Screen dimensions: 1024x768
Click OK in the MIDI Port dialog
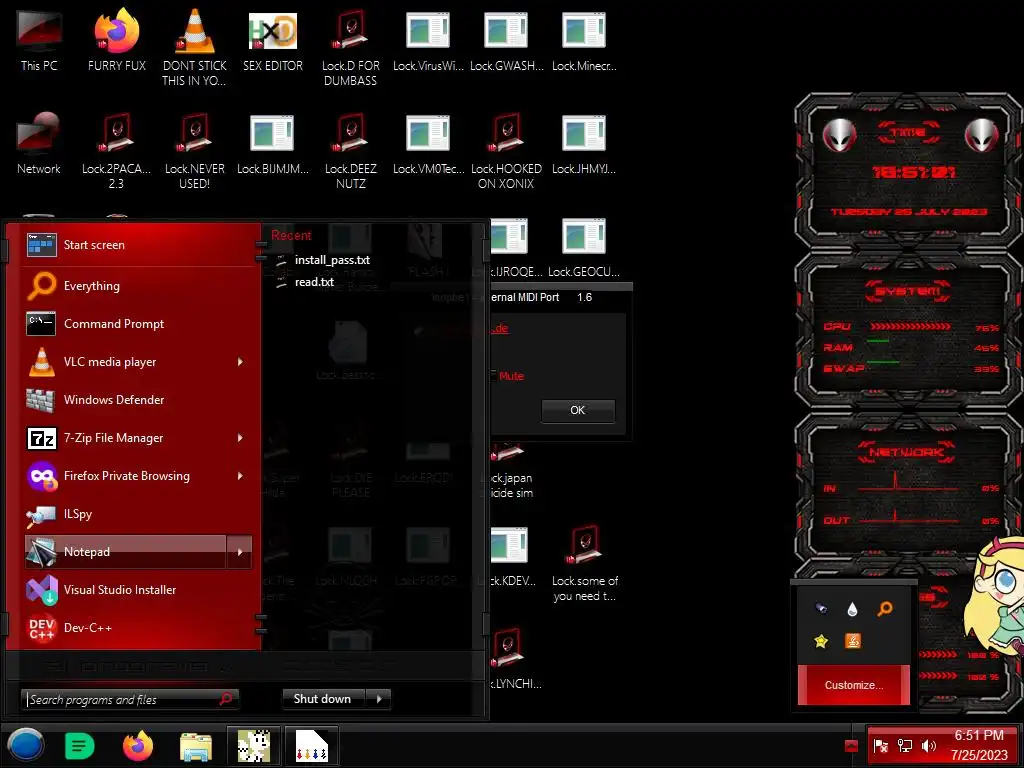pos(578,410)
